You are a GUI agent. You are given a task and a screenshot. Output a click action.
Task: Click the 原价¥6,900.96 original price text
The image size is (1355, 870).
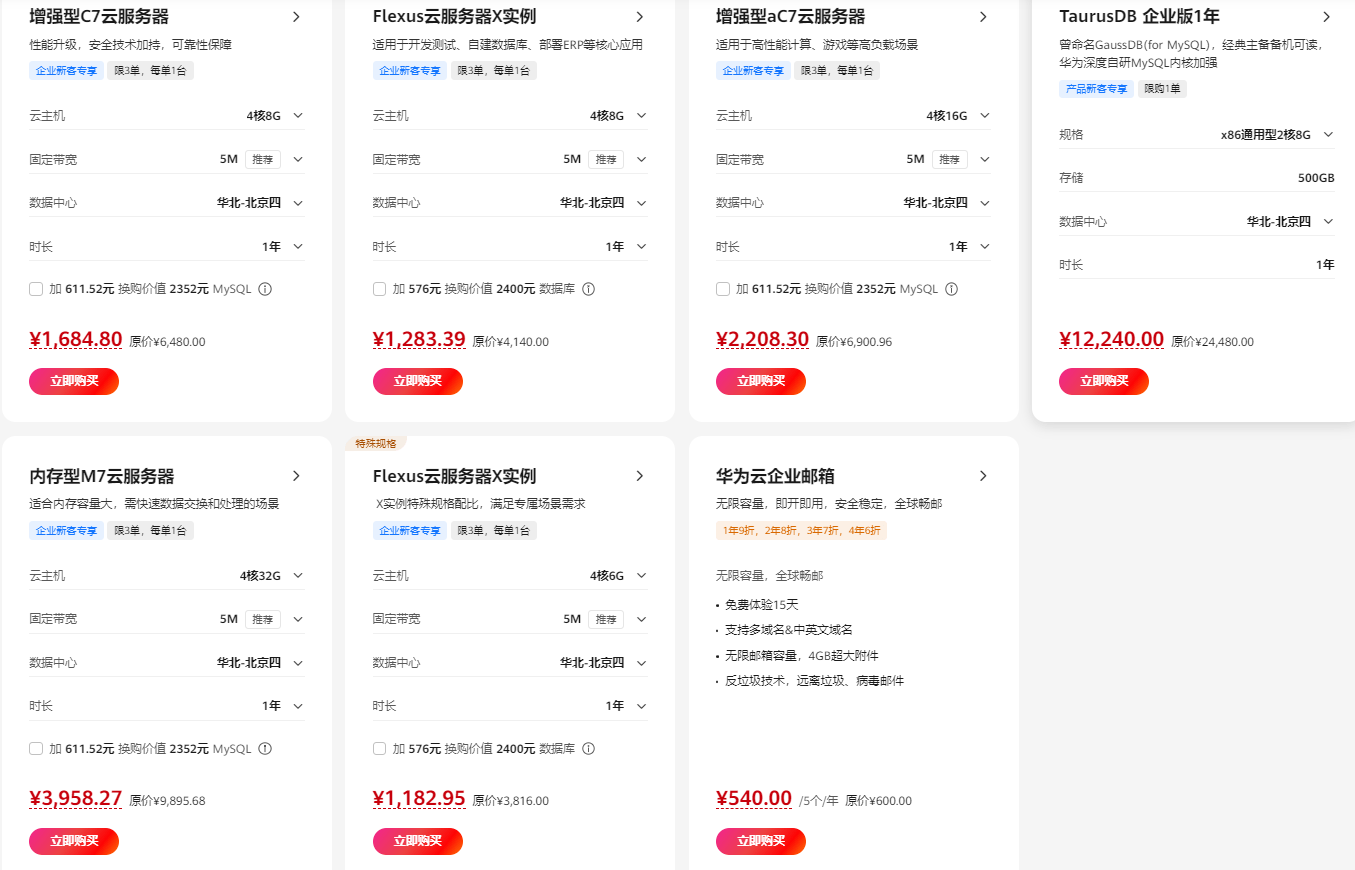[x=854, y=342]
